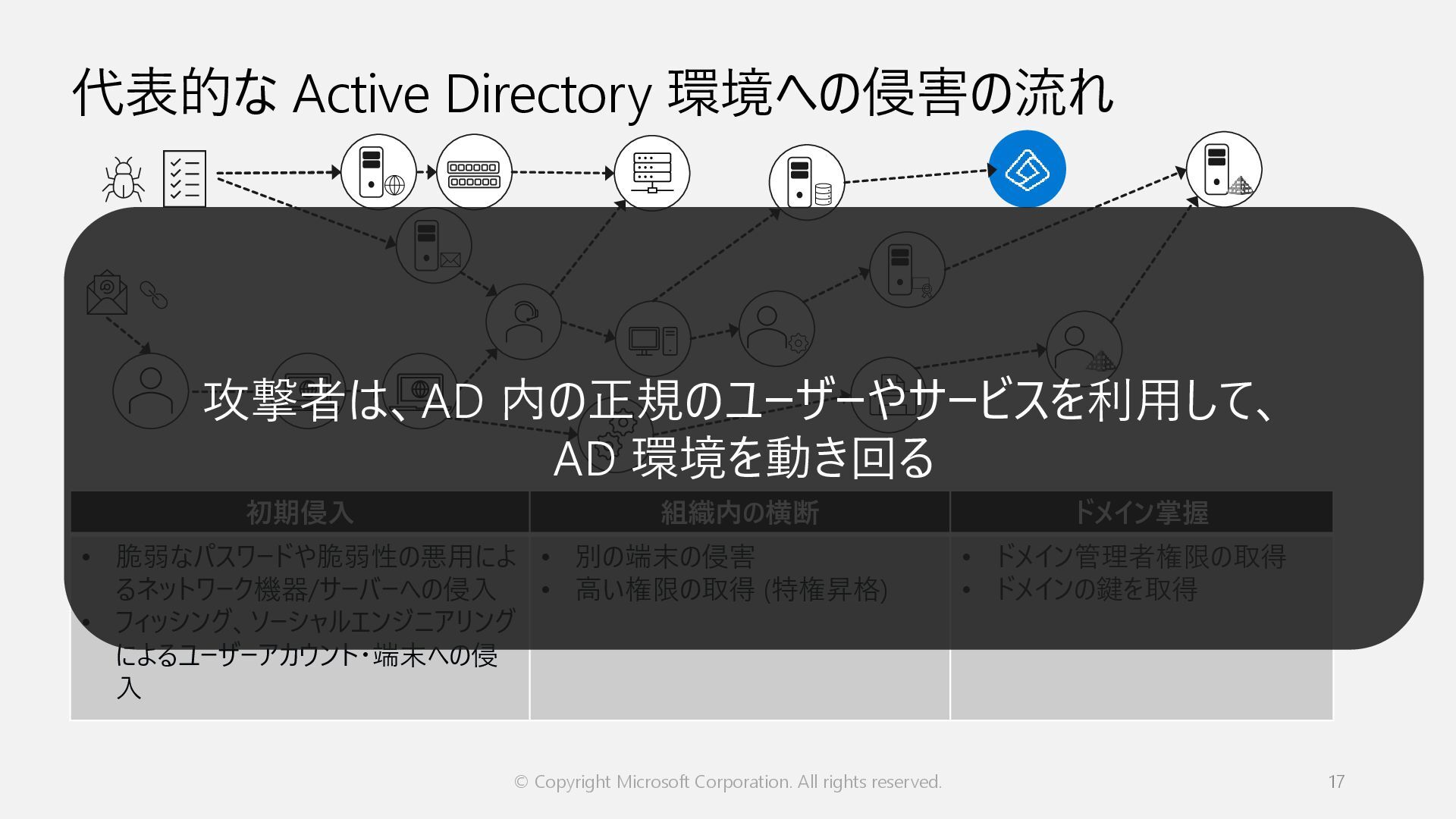
Task: Click the database server icon
Action: pyautogui.click(x=807, y=182)
